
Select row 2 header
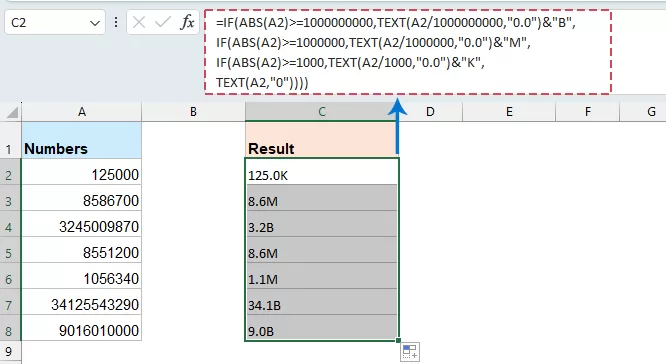[x=10, y=172]
